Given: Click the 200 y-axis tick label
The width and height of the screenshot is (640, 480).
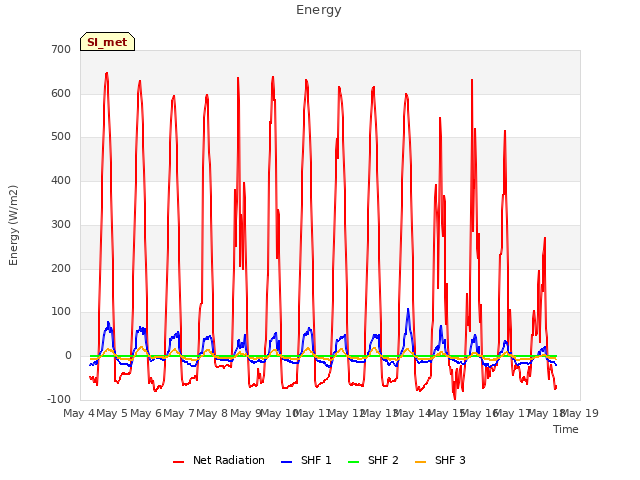Looking at the screenshot, I should point(61,269).
